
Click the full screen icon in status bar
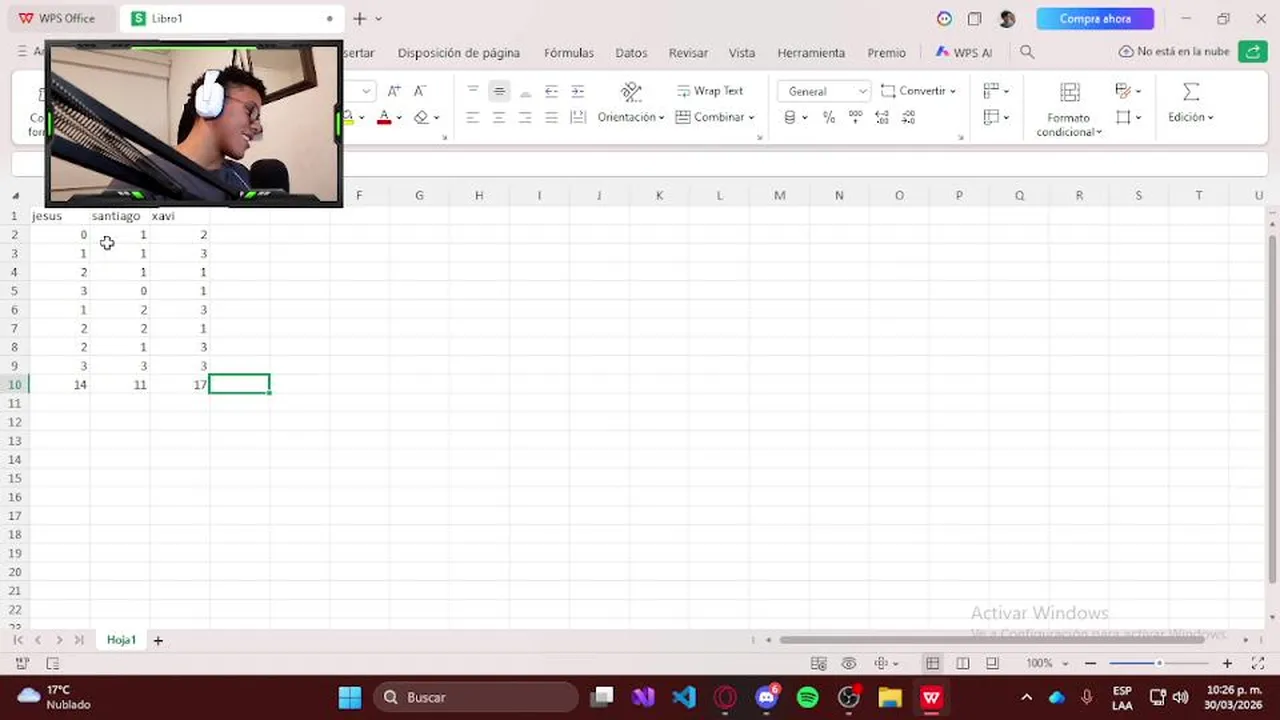(x=1258, y=663)
